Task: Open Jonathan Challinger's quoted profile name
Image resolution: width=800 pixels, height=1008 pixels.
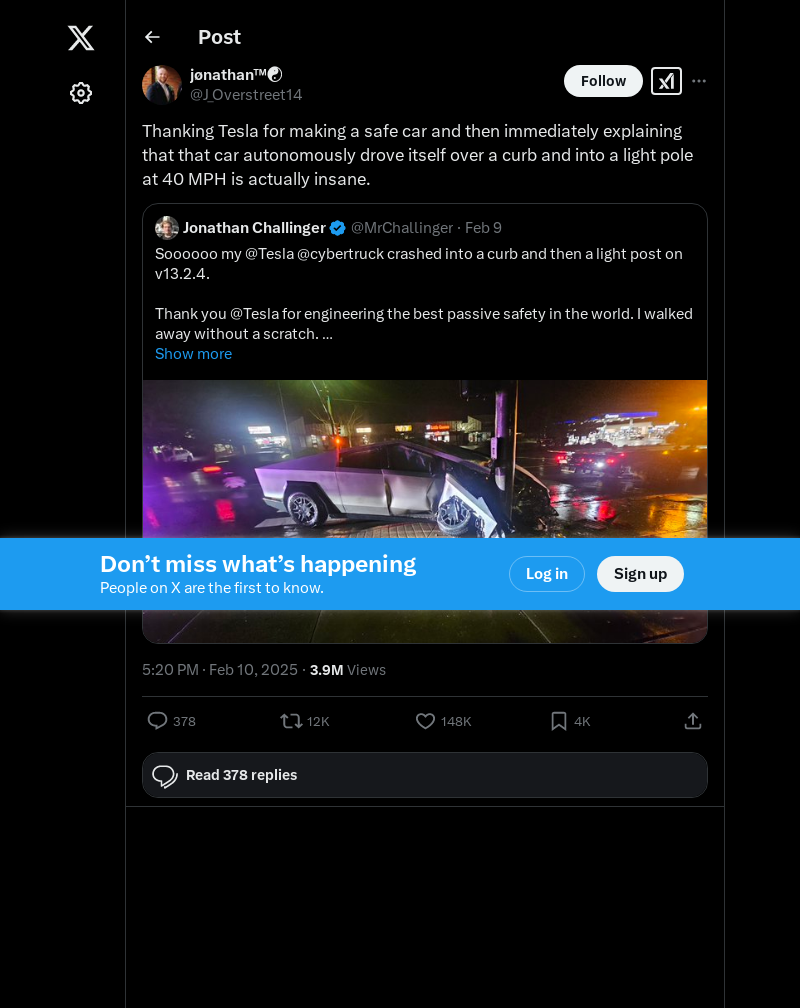Action: click(254, 228)
